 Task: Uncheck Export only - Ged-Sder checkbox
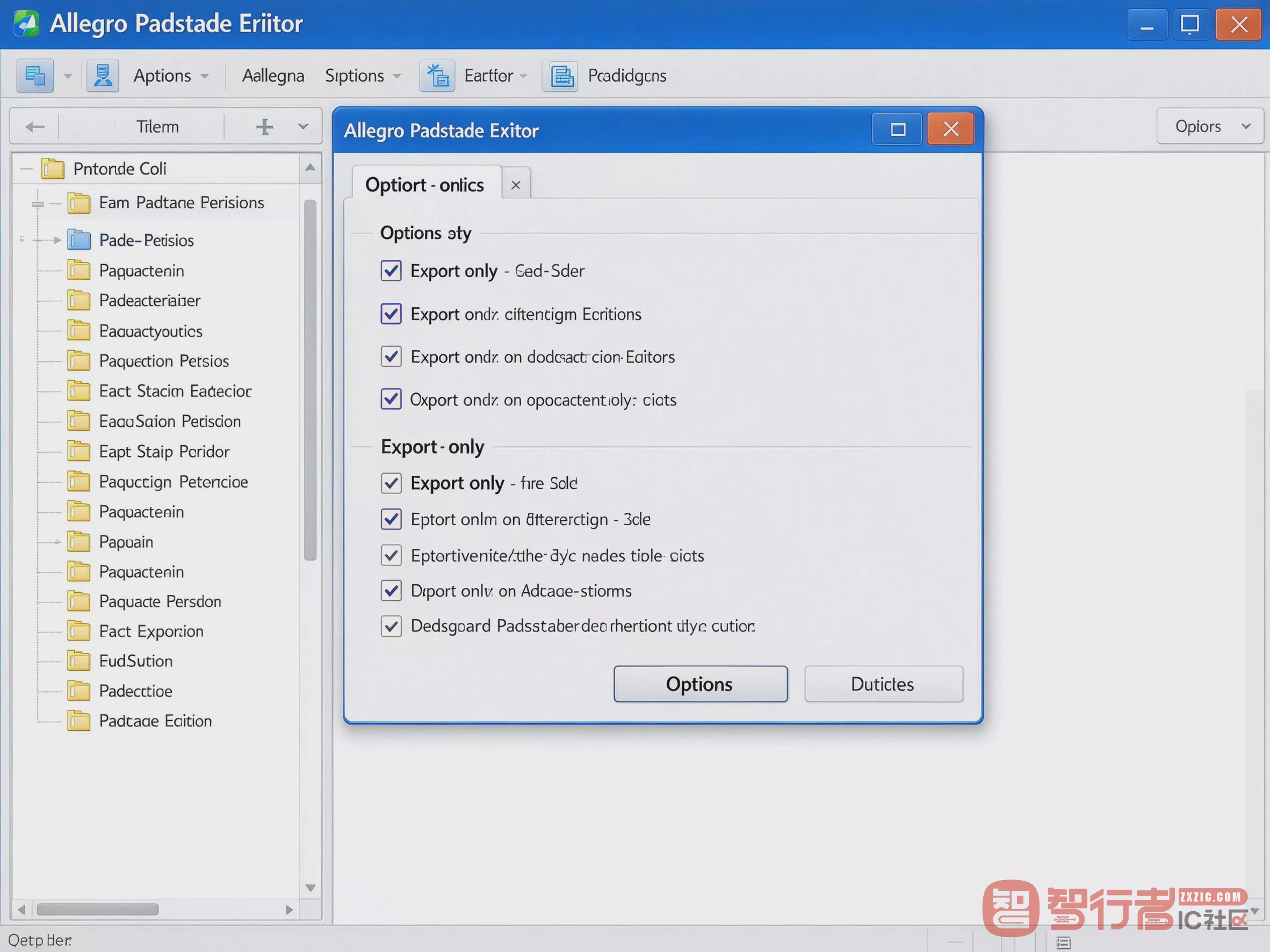(391, 270)
